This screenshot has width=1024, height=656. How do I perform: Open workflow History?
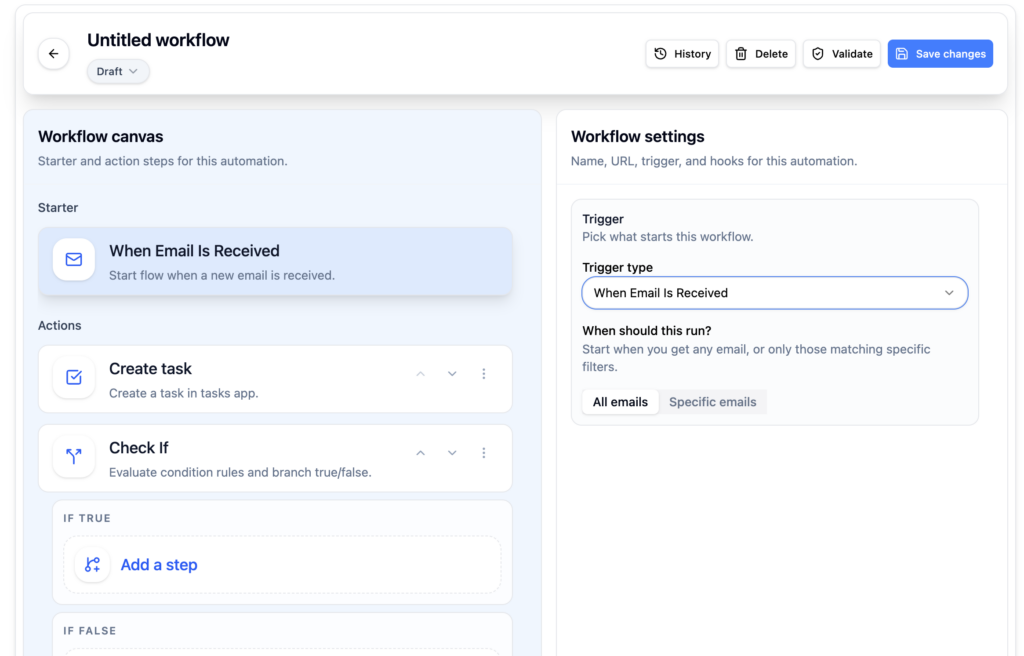point(682,54)
